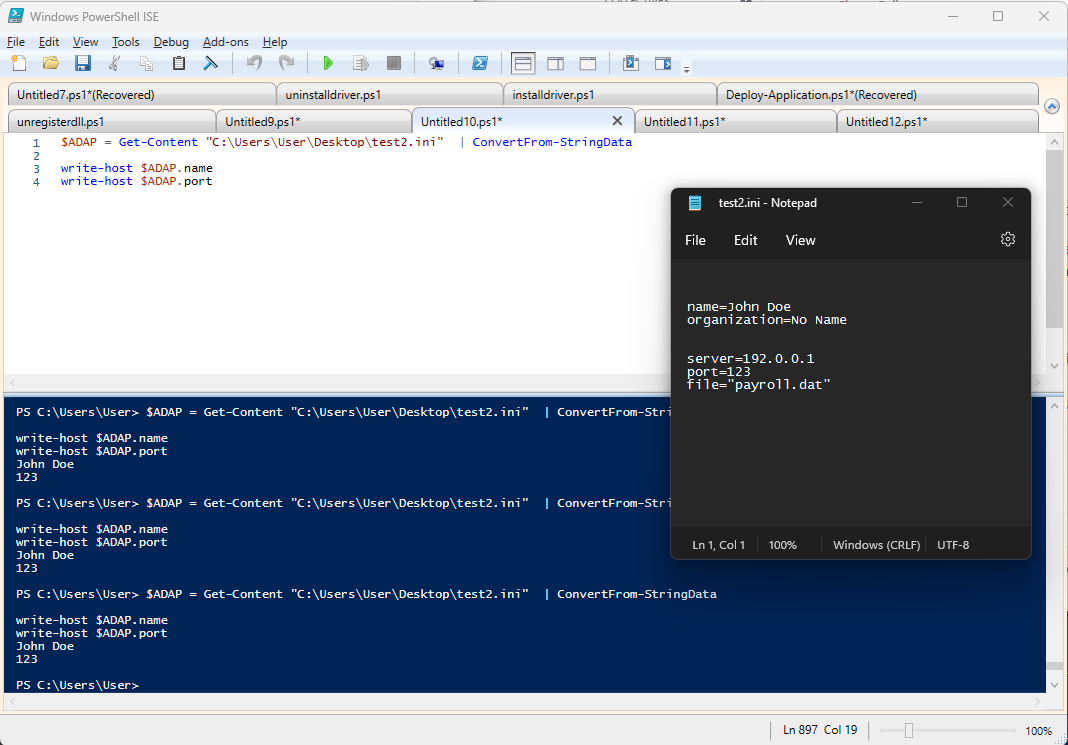Screen dimensions: 1068x745
Task: Switch to the Untitled9.ps1* tab
Action: [314, 122]
